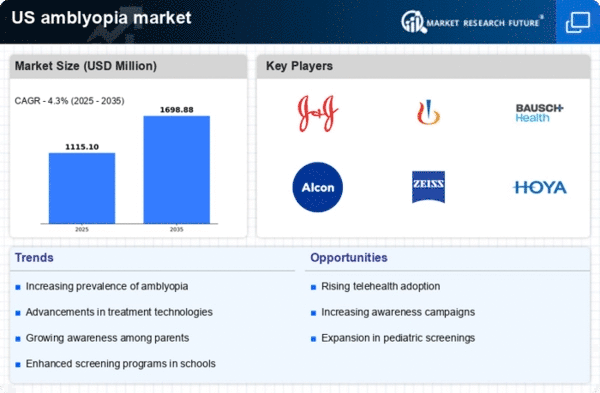Image resolution: width=600 pixels, height=393 pixels.
Task: Click the Key Players panel header
Action: 299,66
